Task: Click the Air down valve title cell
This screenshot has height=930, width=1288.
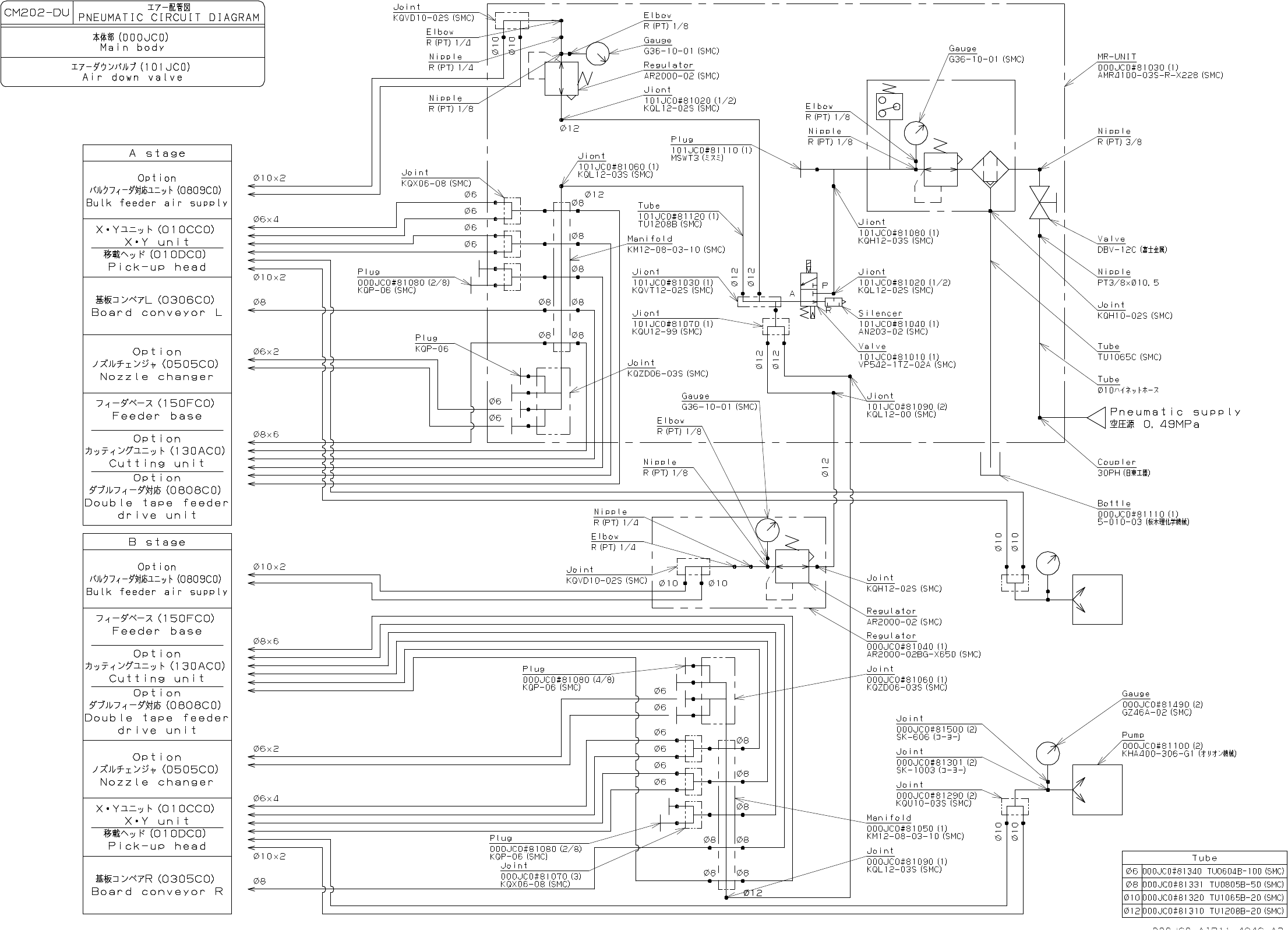Action: pyautogui.click(x=133, y=72)
